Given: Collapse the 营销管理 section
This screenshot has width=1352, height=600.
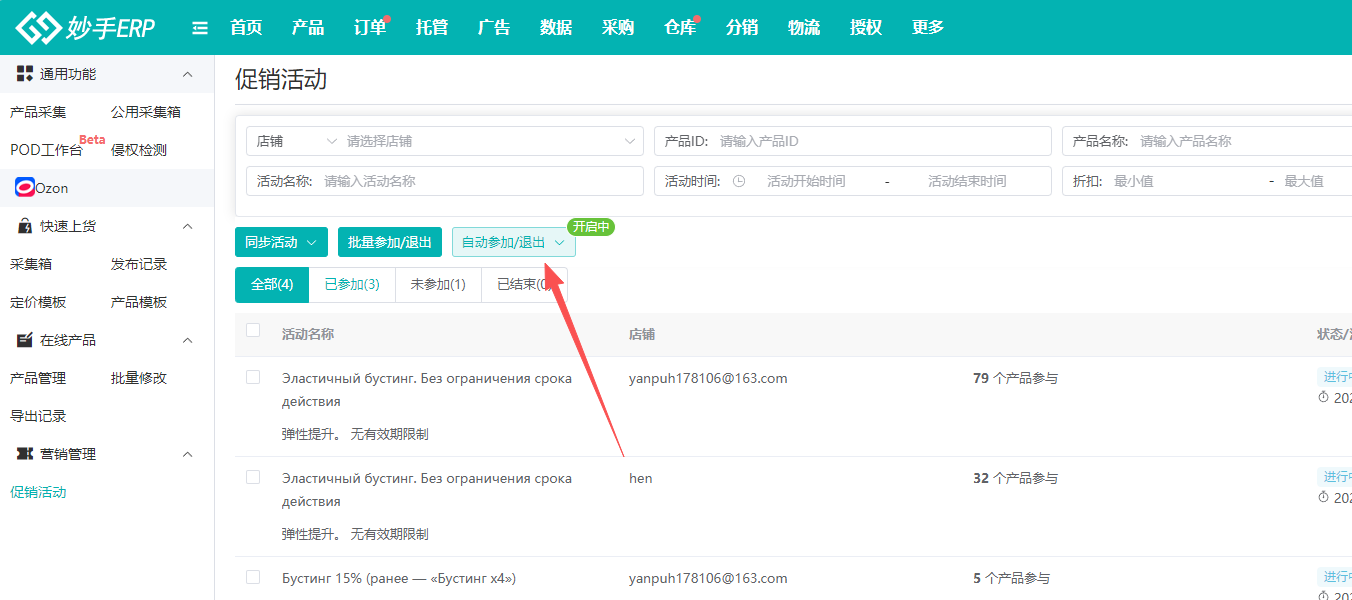Looking at the screenshot, I should point(187,454).
